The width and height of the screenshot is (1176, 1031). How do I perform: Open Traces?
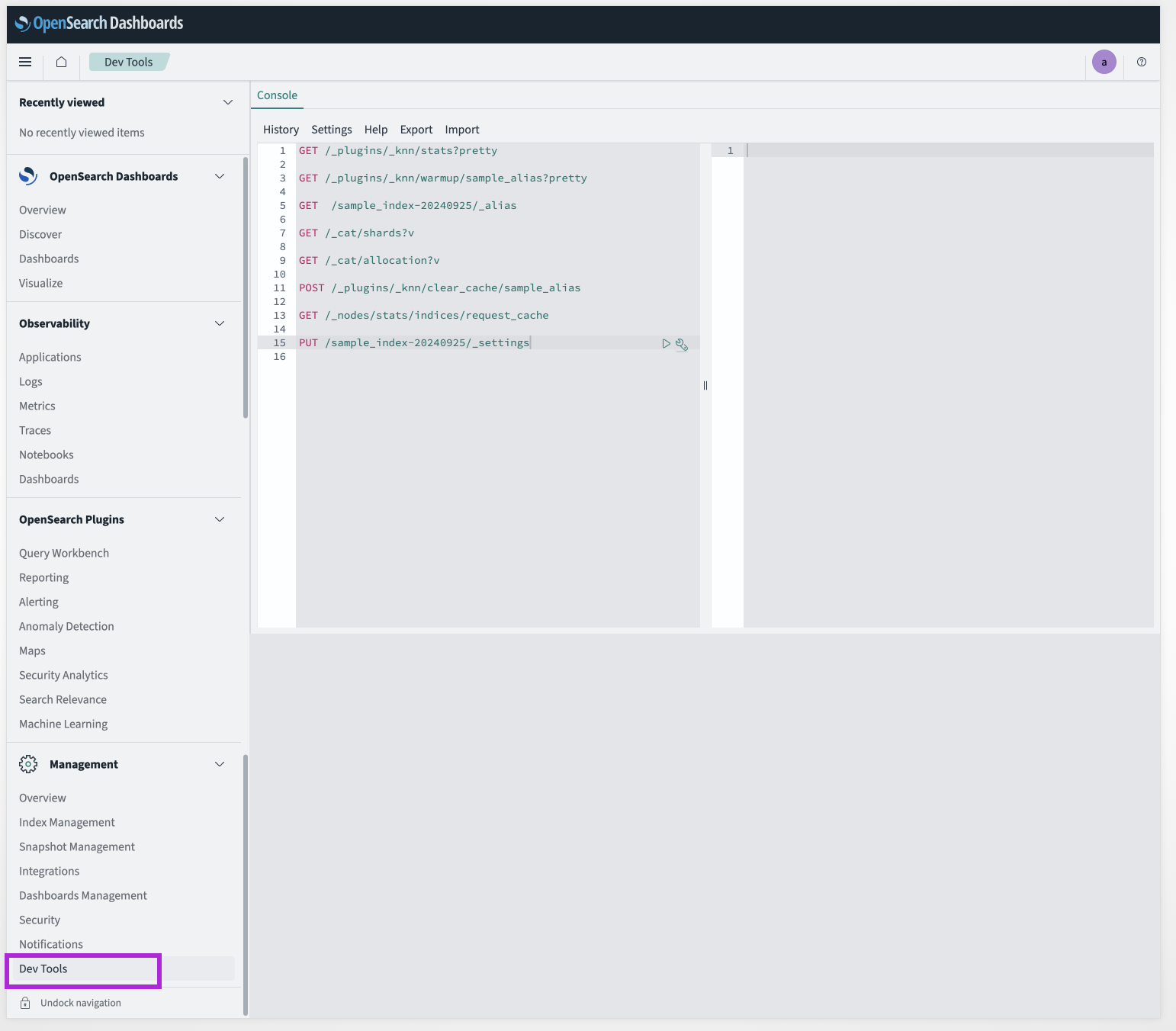[x=35, y=430]
